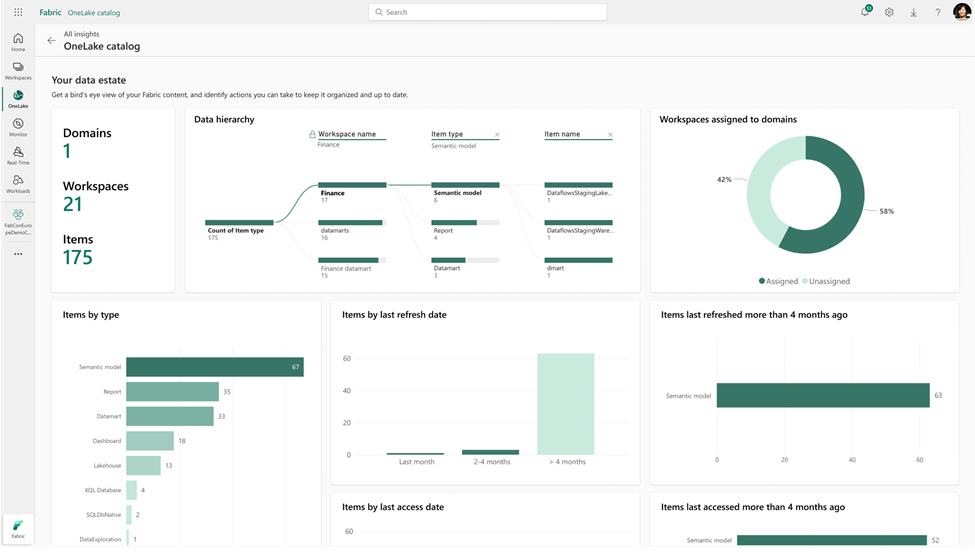975x554 pixels.
Task: Click the Assigned legend swatch
Action: [x=762, y=281]
